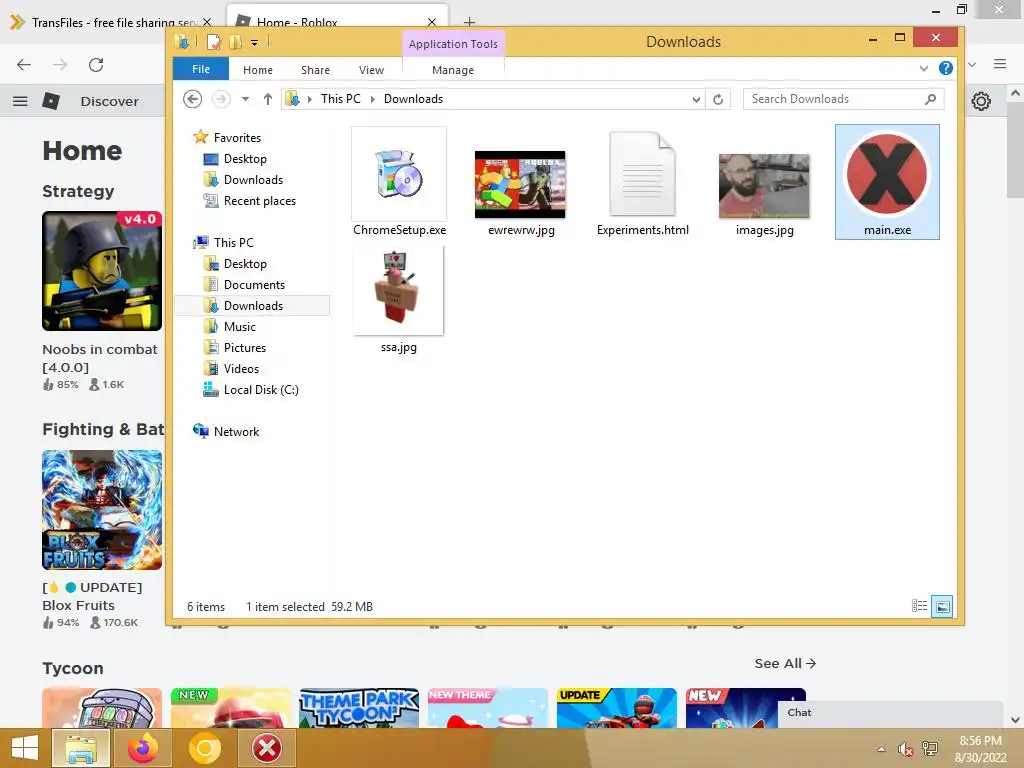Viewport: 1024px width, 768px height.
Task: Open the Share ribbon tab
Action: [315, 70]
